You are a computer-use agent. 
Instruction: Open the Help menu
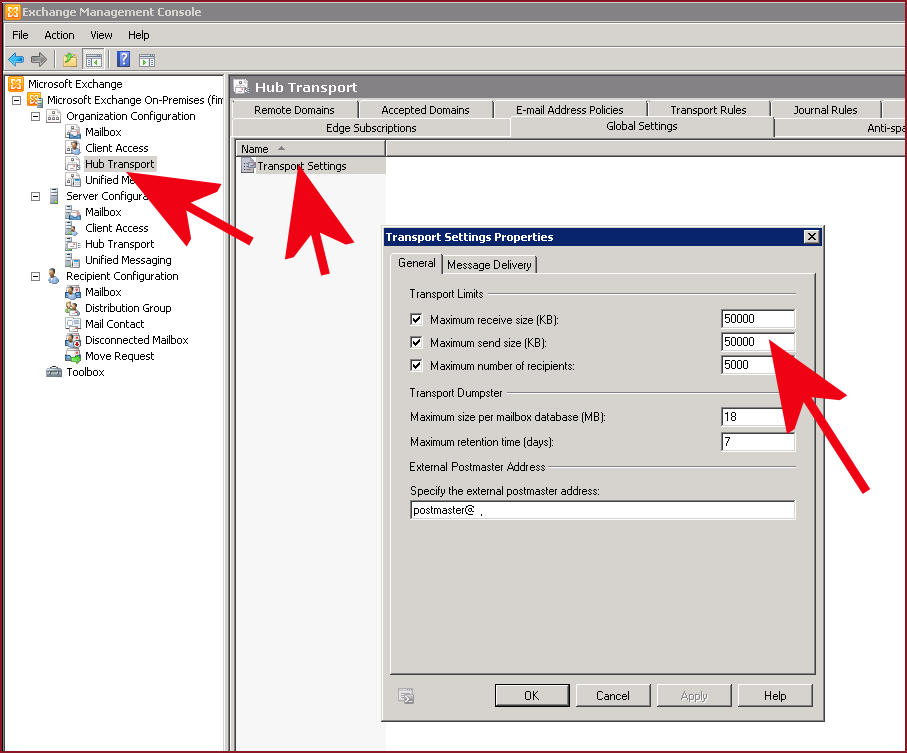(139, 35)
